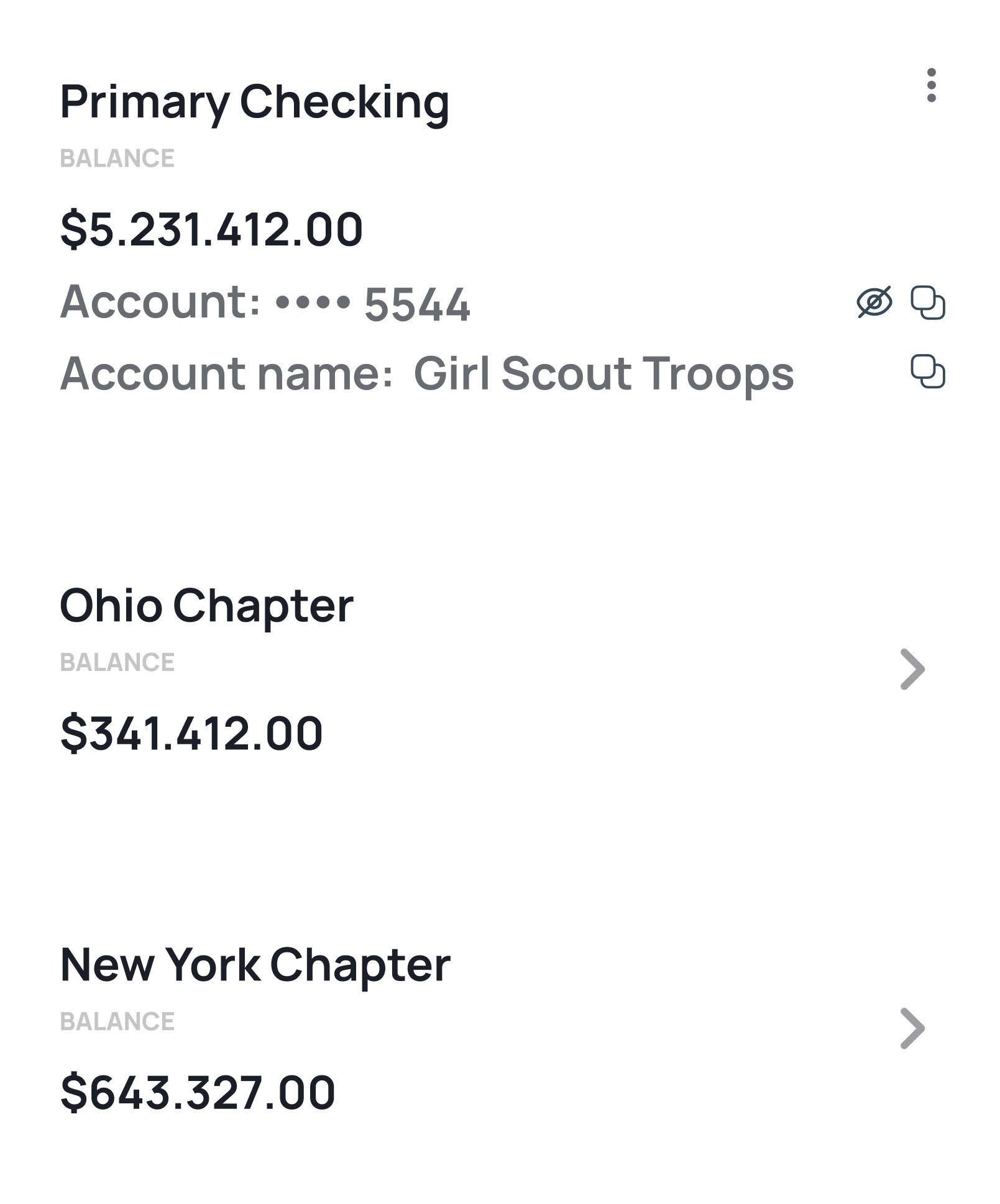Reveal hidden account number with eye icon

click(874, 303)
